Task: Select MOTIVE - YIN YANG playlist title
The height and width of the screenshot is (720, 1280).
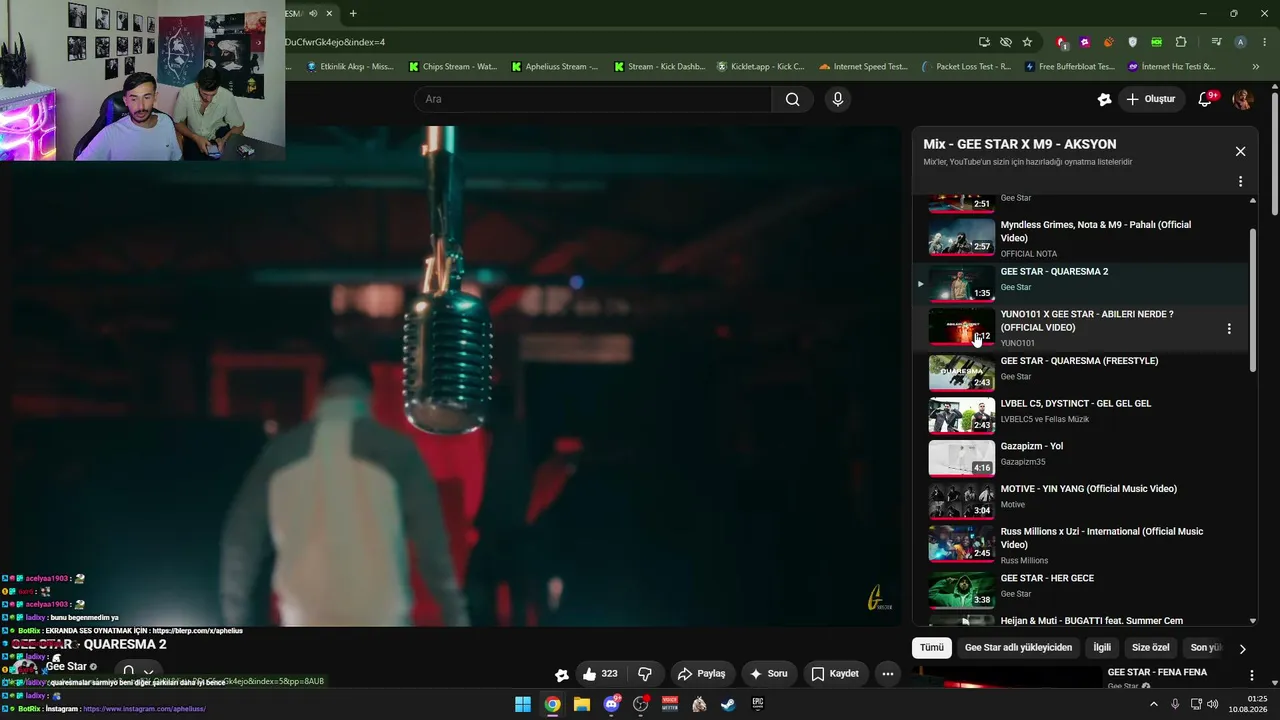Action: point(1089,489)
